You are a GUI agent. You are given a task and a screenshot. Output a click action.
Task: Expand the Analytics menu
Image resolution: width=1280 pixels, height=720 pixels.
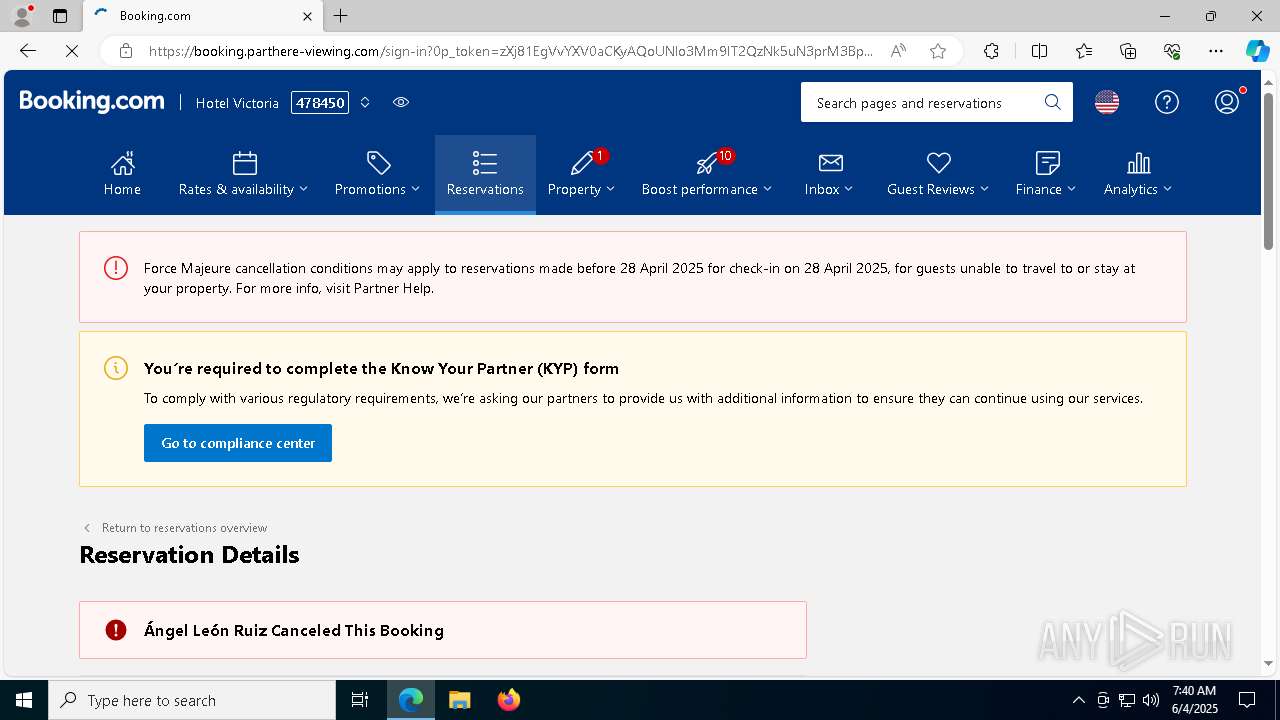[1138, 174]
